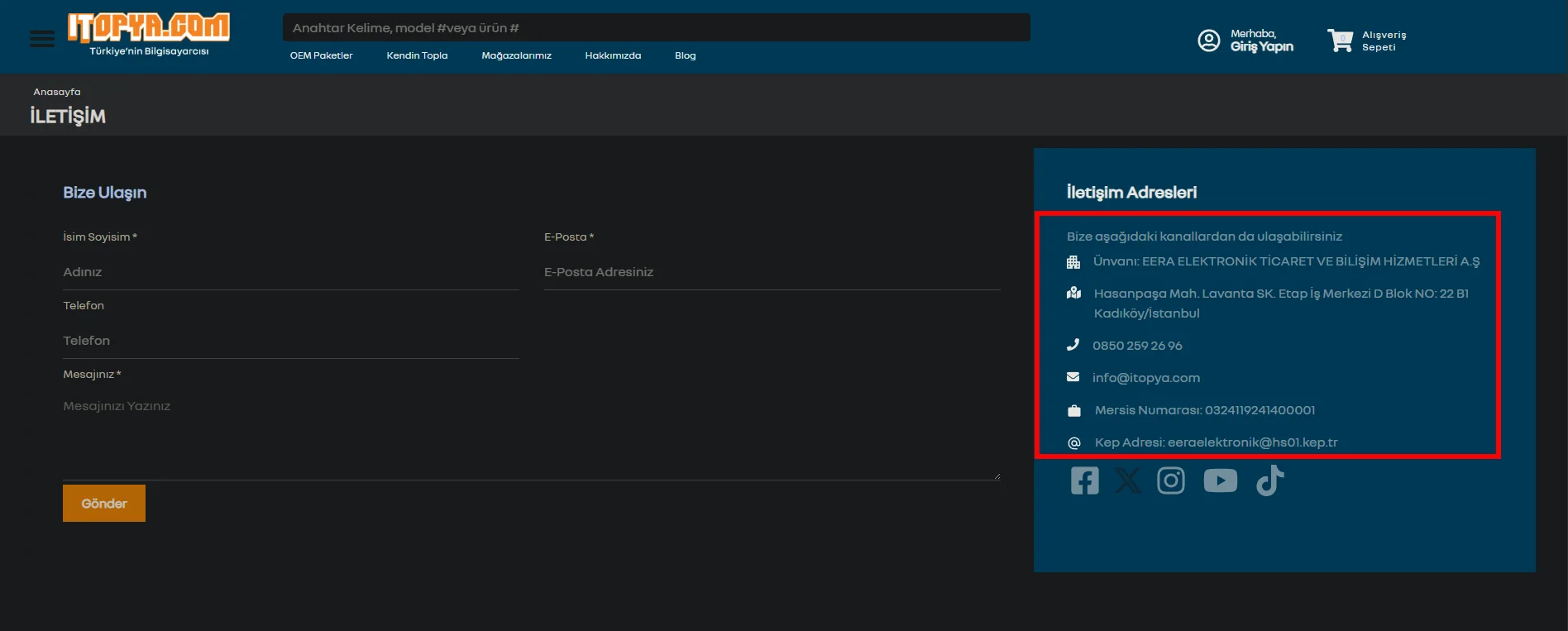Click the map location icon

[1073, 293]
